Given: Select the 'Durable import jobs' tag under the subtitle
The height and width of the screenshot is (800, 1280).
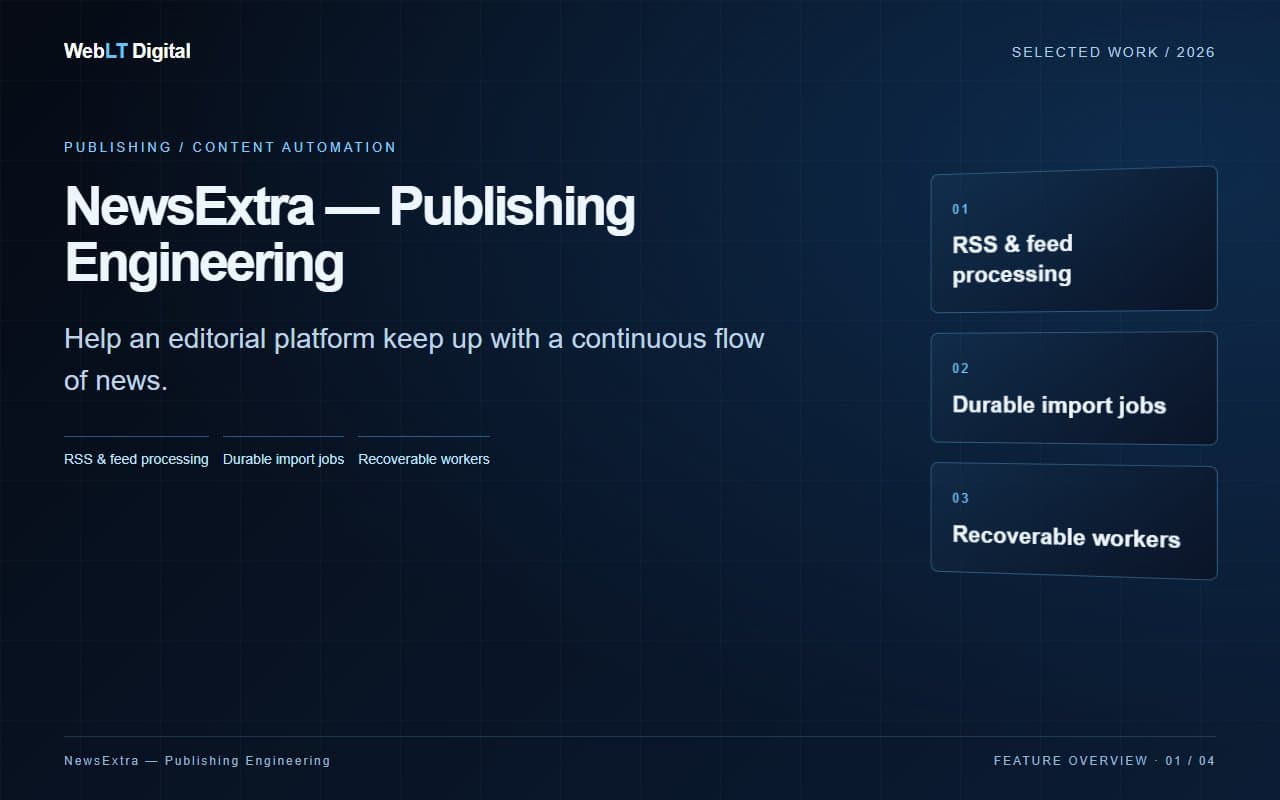Looking at the screenshot, I should [283, 453].
